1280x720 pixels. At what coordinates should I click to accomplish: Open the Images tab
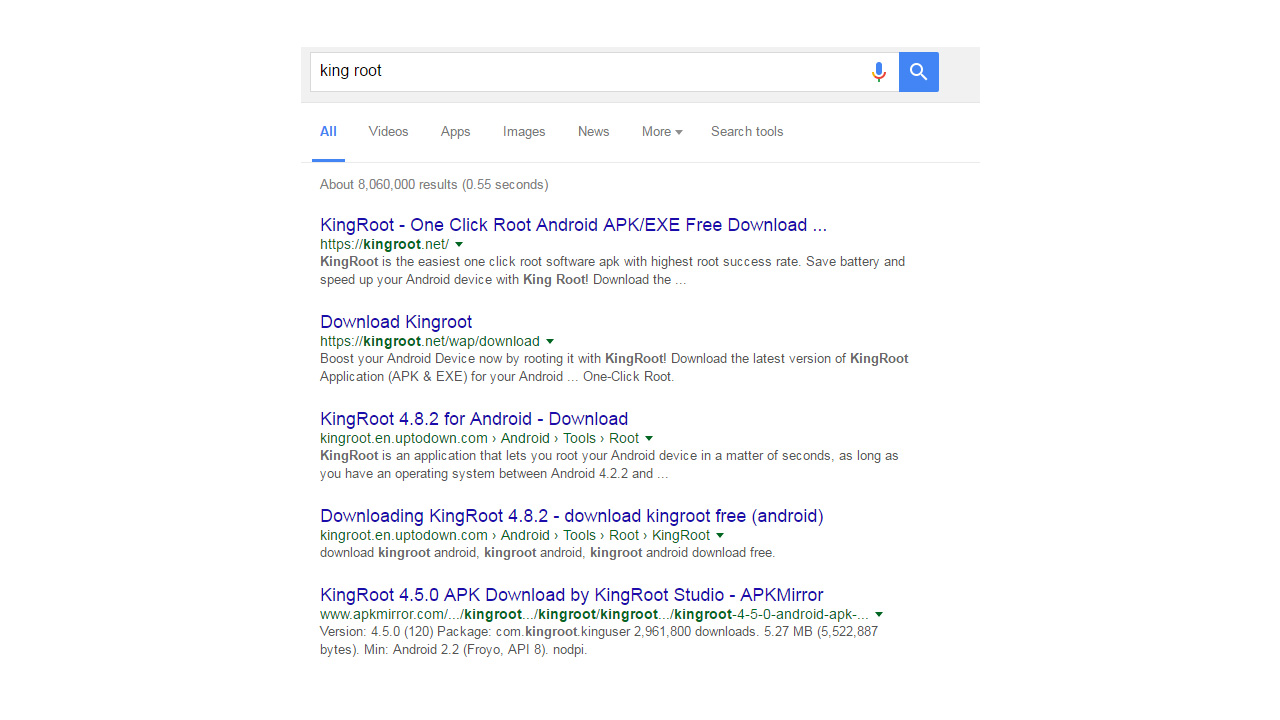pyautogui.click(x=524, y=132)
